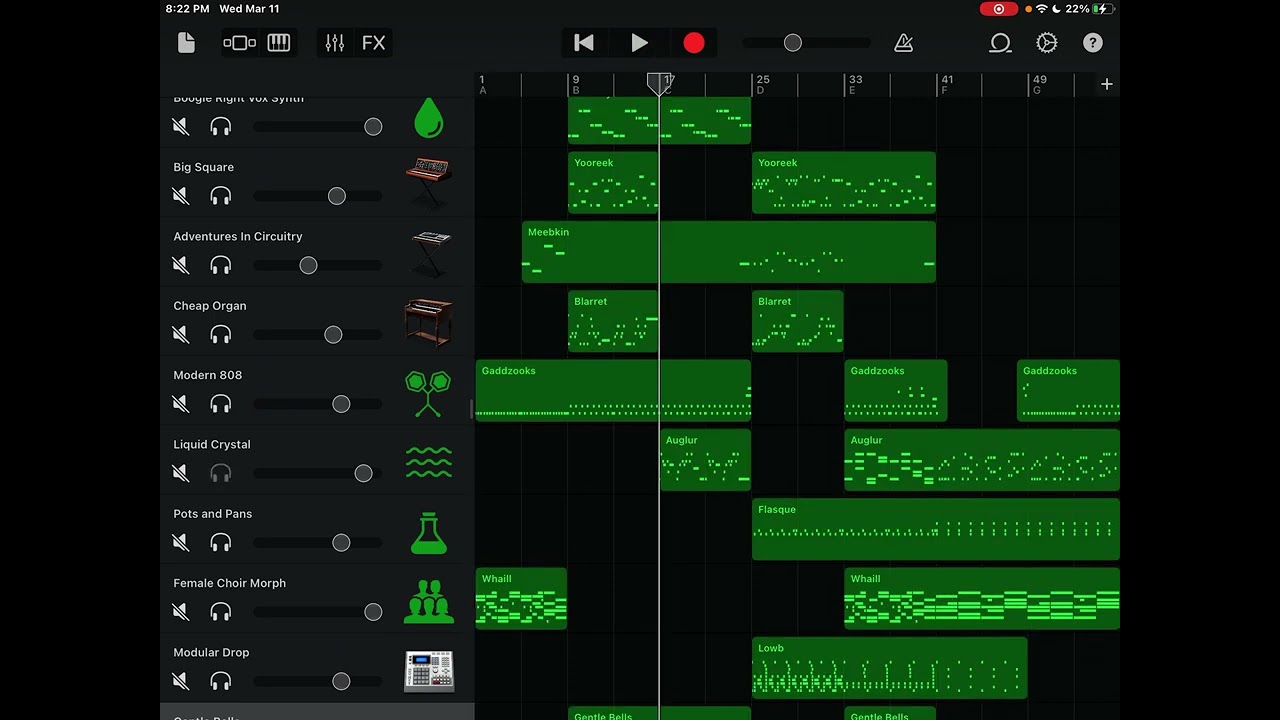Mute the Cheap Organ track

(x=181, y=334)
